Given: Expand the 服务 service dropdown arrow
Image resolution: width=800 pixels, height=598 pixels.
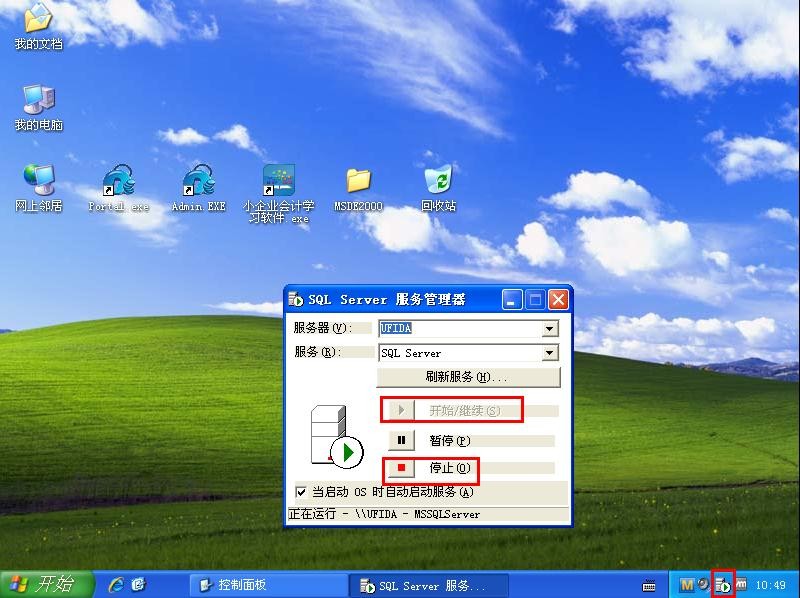Looking at the screenshot, I should (x=549, y=353).
